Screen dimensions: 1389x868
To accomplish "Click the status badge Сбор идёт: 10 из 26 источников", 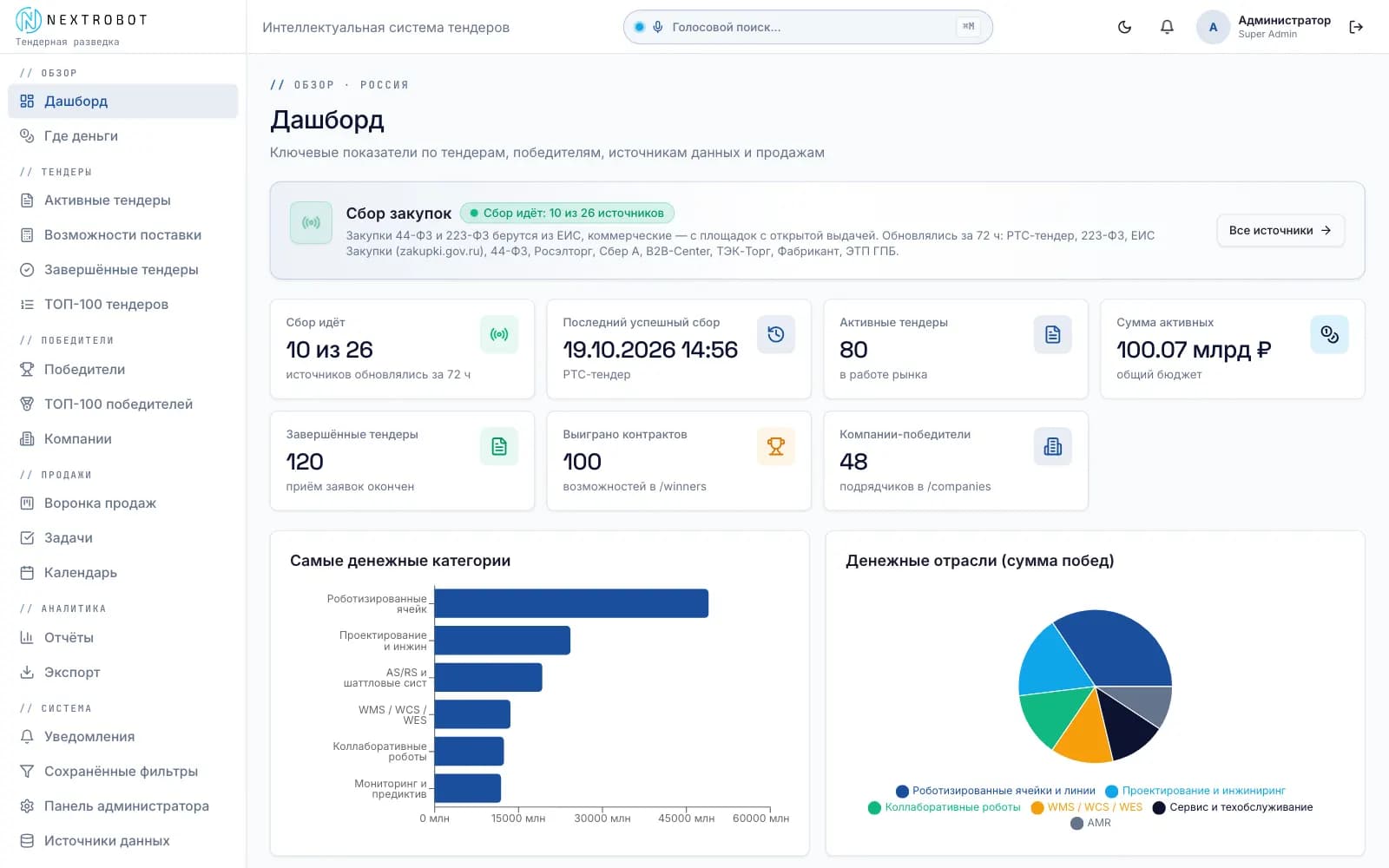I will pos(567,213).
